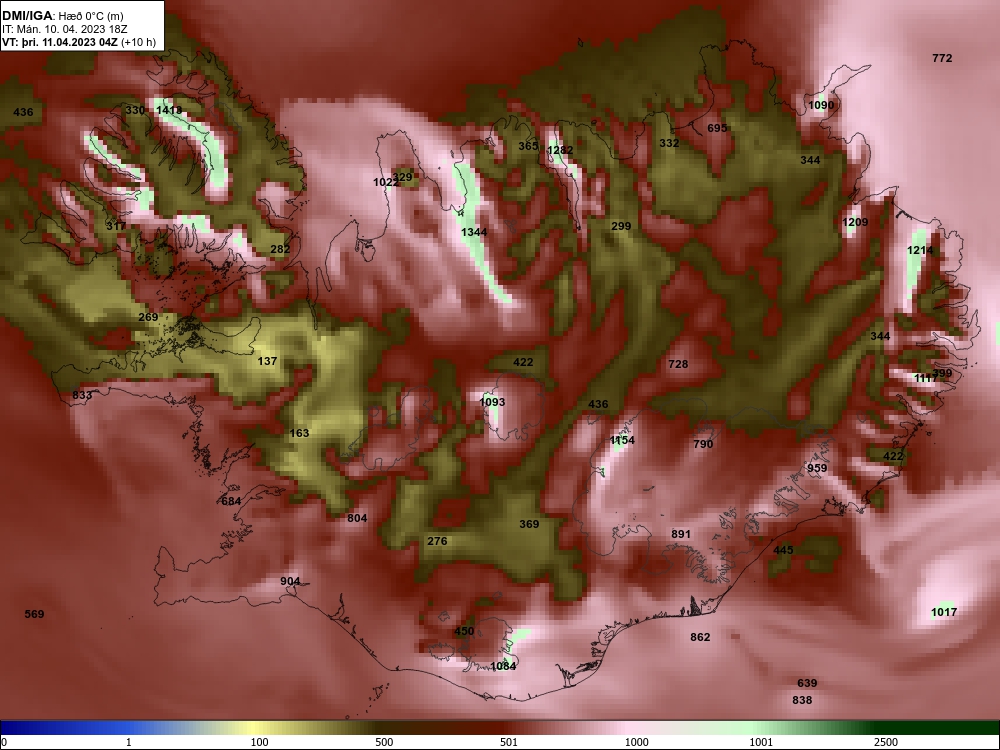Click the 1154 height label
Viewport: 1000px width, 750px height.
622,441
